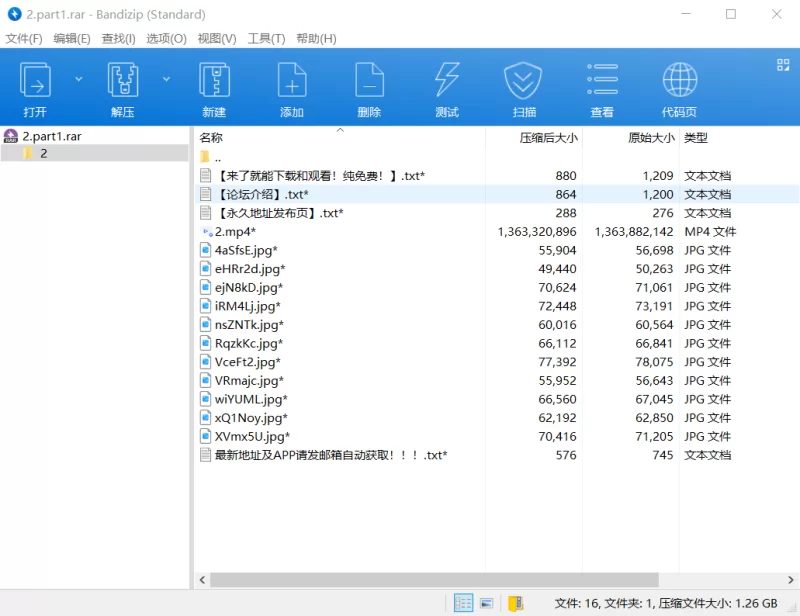Viewport: 800px width, 616px height.
Task: Select 【永久地址发布页】.txt file
Action: pyautogui.click(x=279, y=213)
